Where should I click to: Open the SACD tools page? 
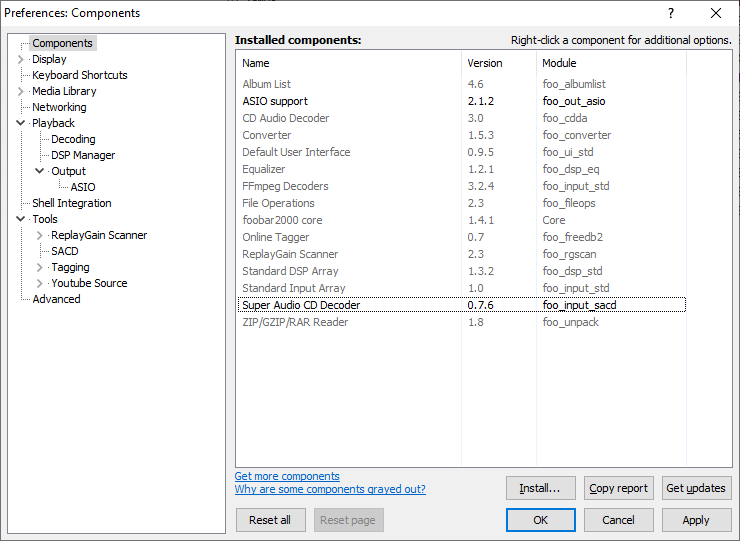click(x=65, y=251)
